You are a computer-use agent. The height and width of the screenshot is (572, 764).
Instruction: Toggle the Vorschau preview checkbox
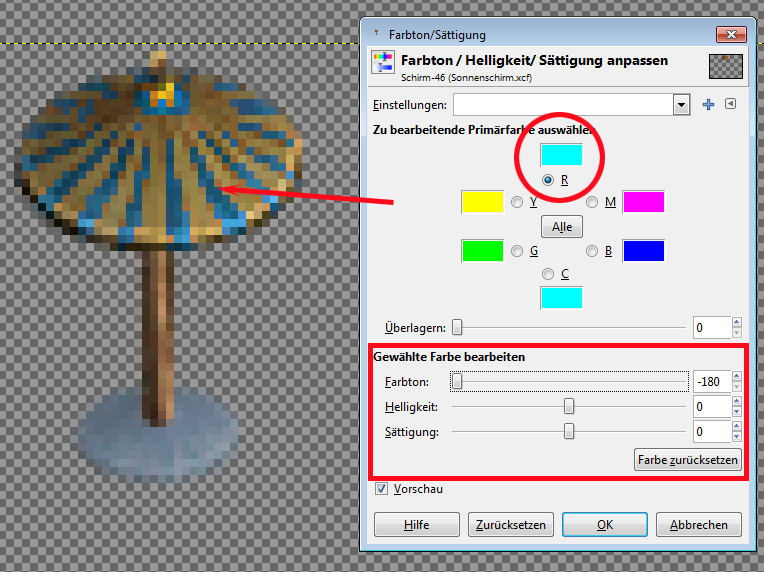(382, 489)
